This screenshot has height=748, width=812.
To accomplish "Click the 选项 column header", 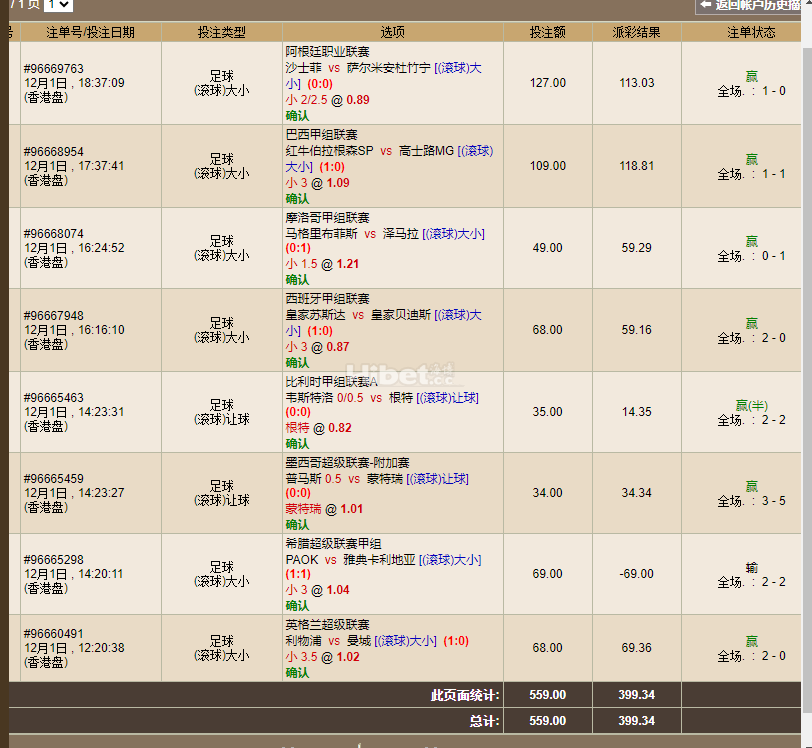I will 393,32.
